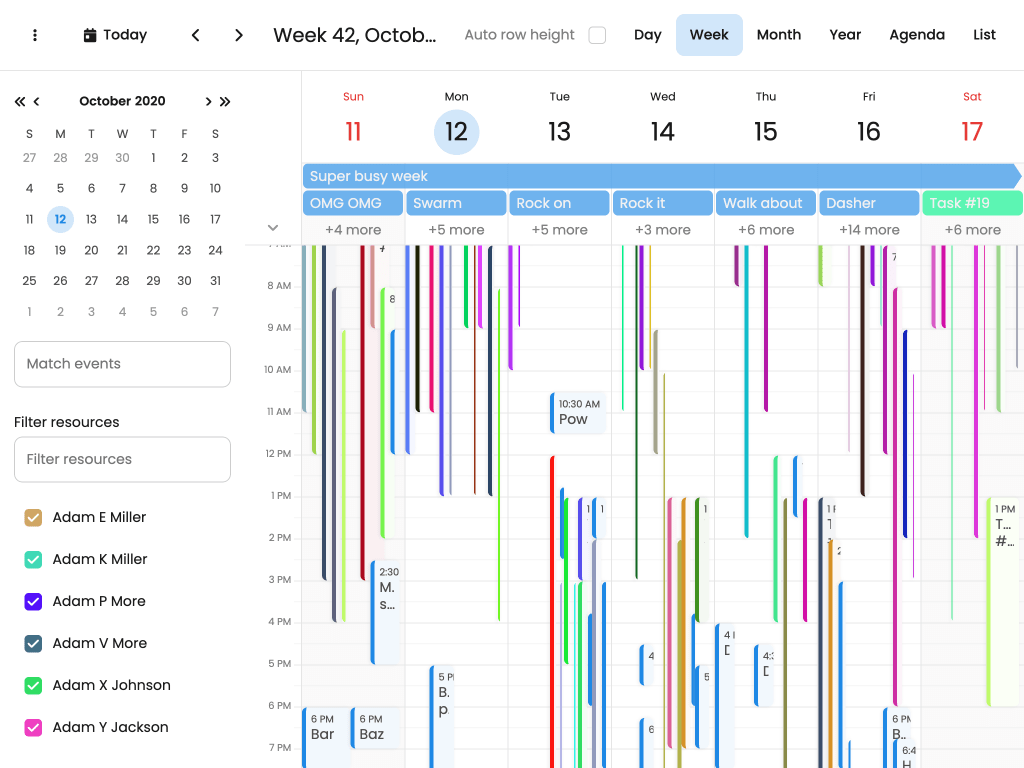Open the three-dot options menu
Image resolution: width=1024 pixels, height=768 pixels.
[x=35, y=35]
